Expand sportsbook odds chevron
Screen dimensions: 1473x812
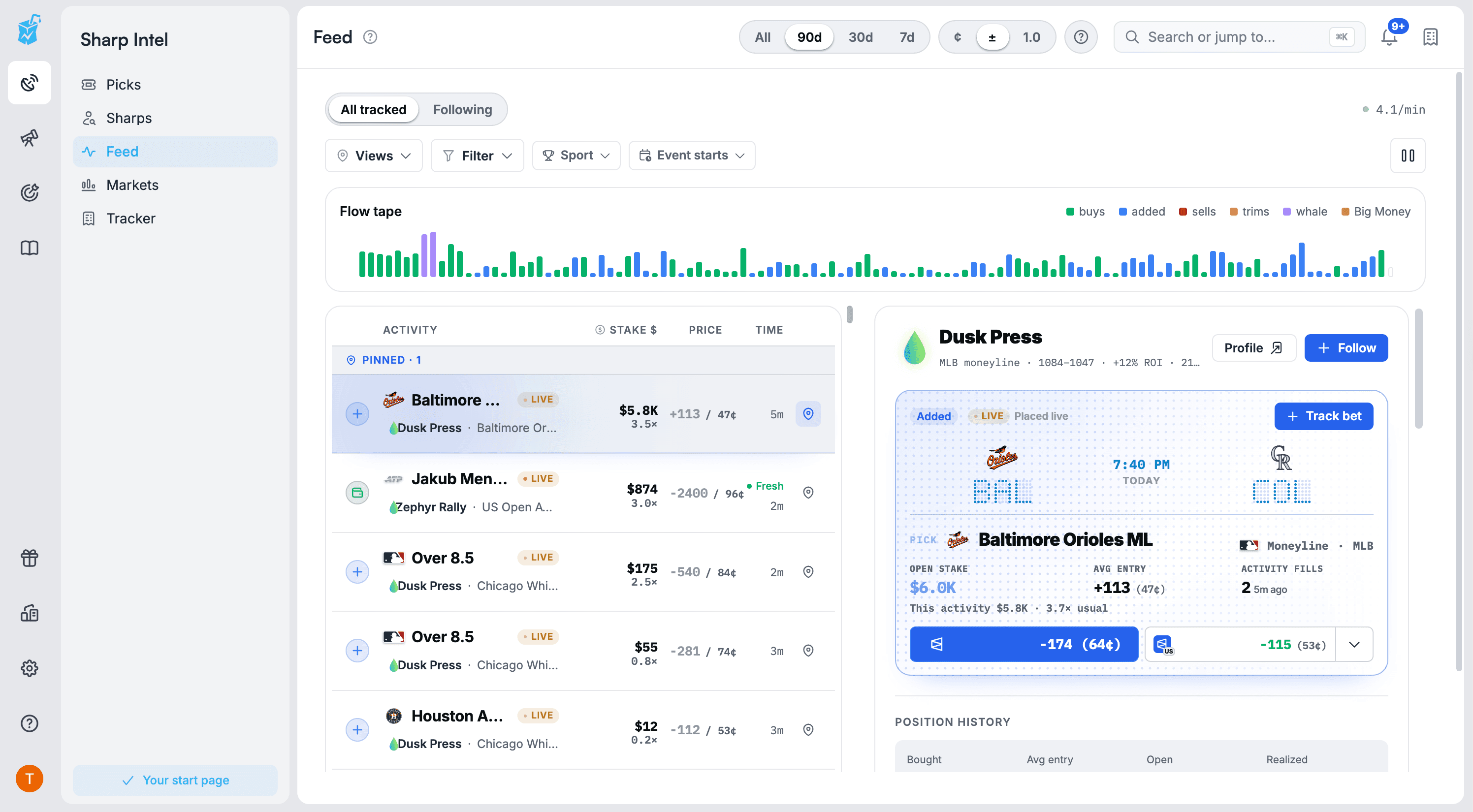pos(1354,645)
